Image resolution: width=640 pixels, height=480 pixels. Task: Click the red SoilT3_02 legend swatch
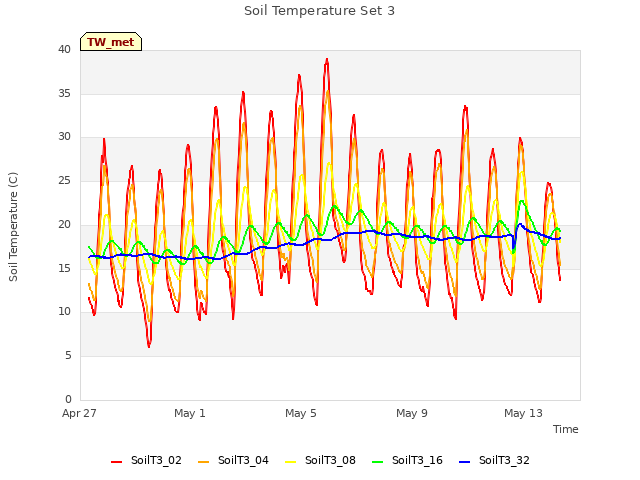[116, 462]
